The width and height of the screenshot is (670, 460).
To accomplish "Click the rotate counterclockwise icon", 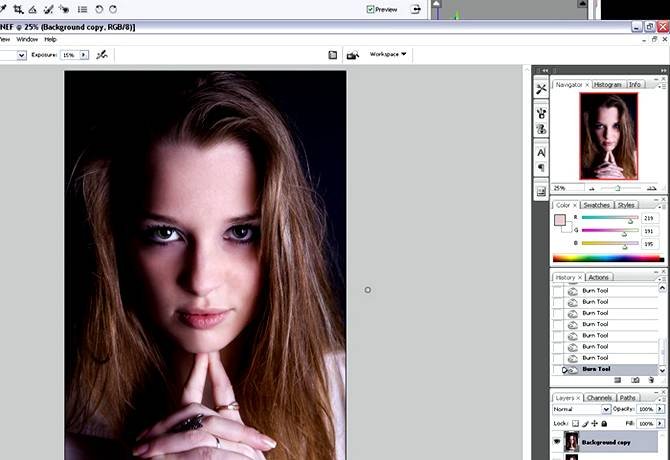I will click(98, 9).
